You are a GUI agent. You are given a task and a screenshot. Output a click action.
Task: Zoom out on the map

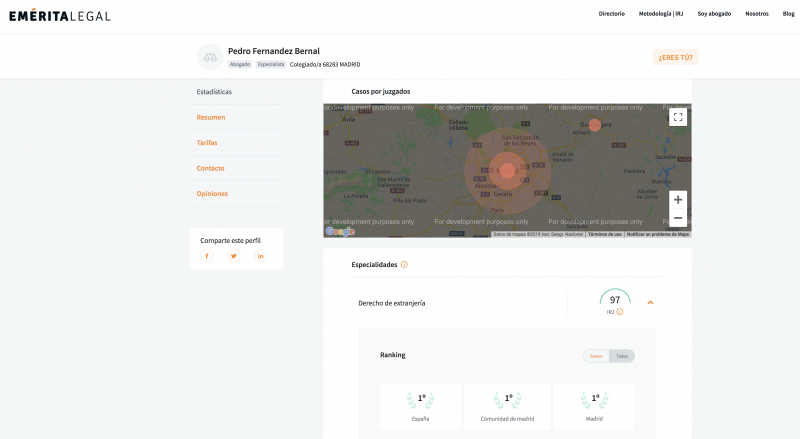(x=678, y=218)
